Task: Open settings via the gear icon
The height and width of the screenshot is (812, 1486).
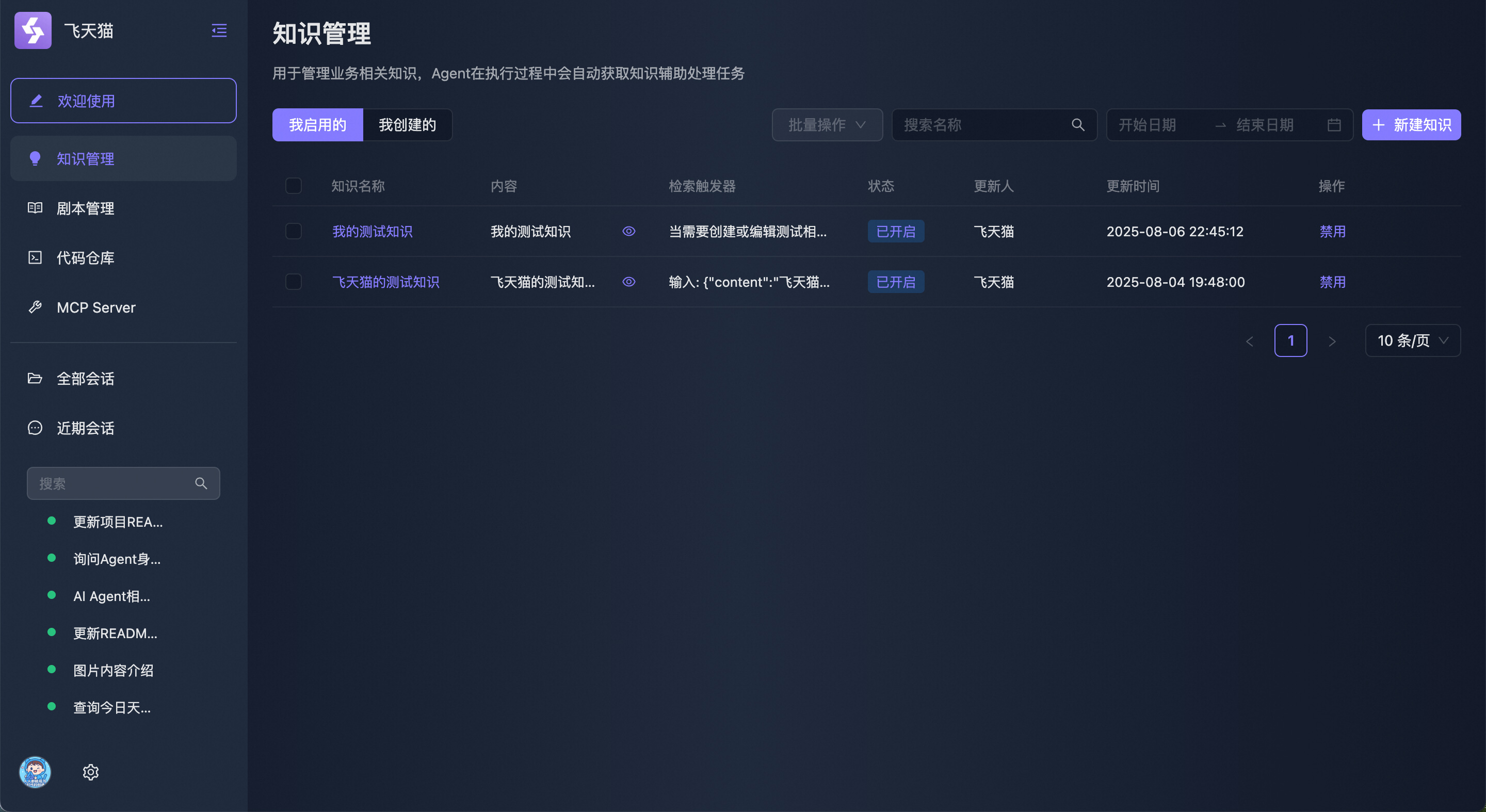Action: 91,772
